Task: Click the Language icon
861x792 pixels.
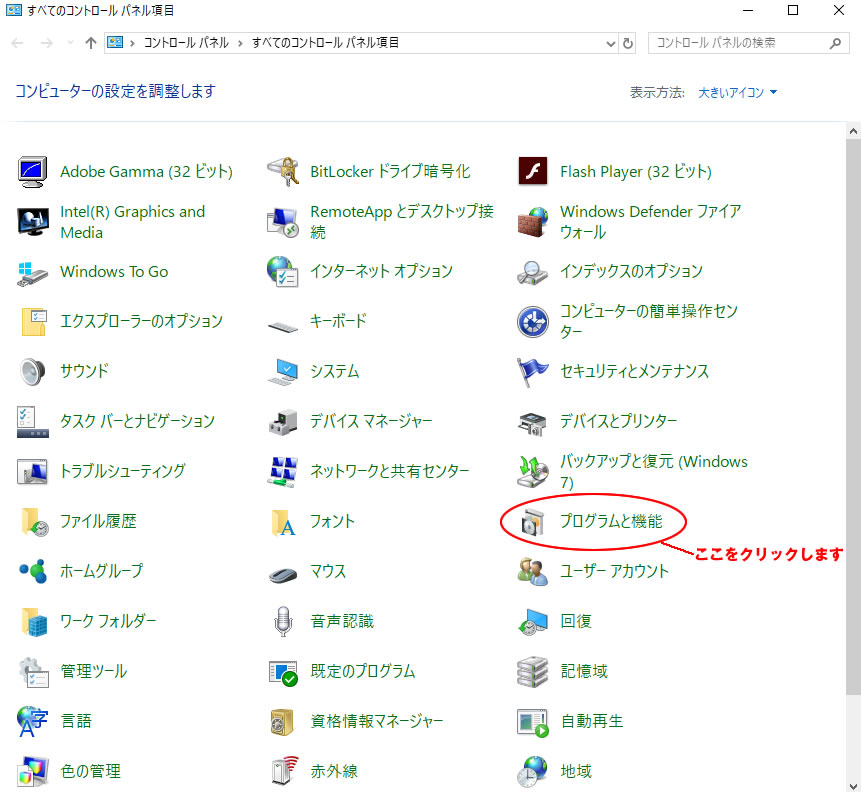Action: click(x=32, y=722)
